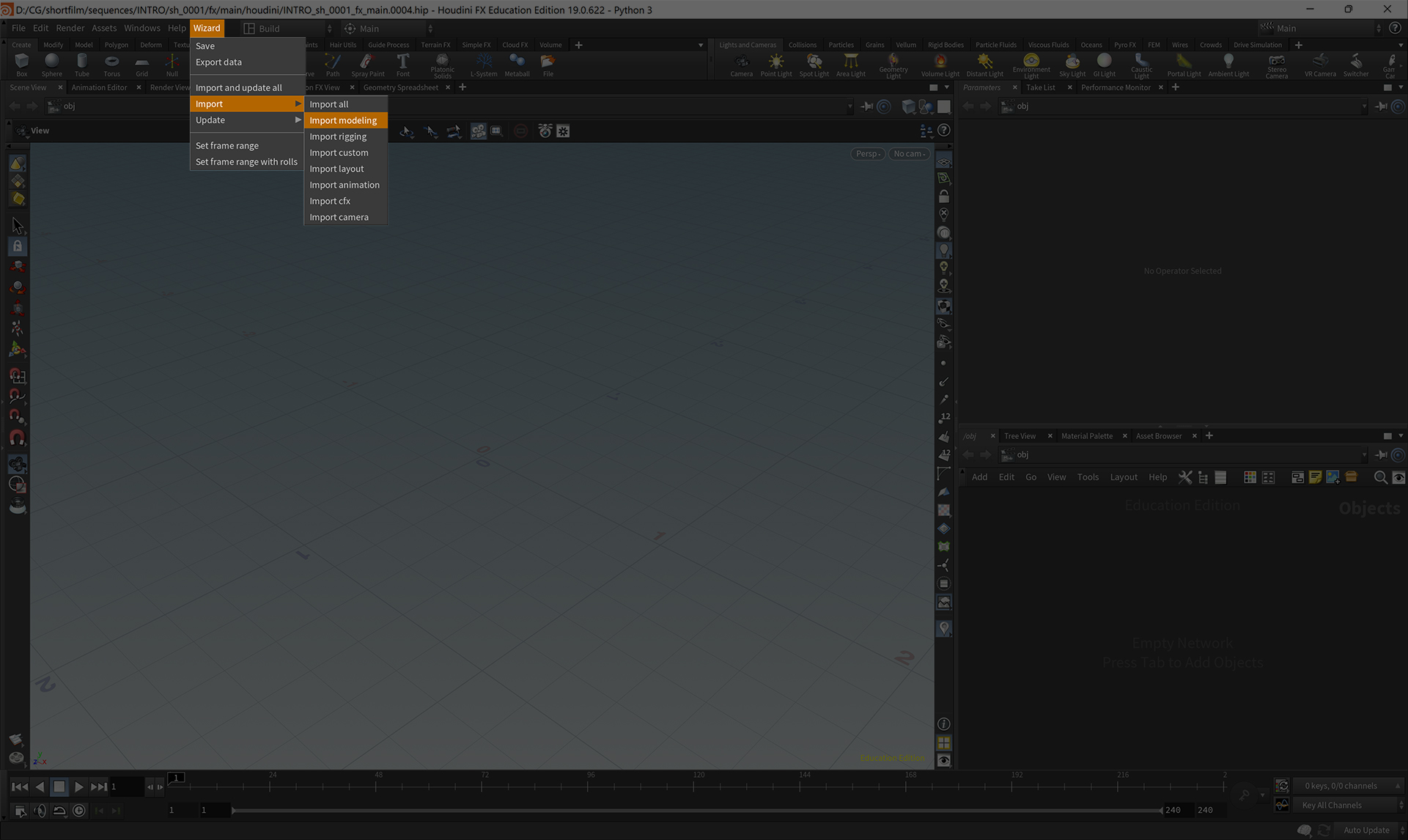Open the keys/channels dropdown arrow

click(1397, 786)
